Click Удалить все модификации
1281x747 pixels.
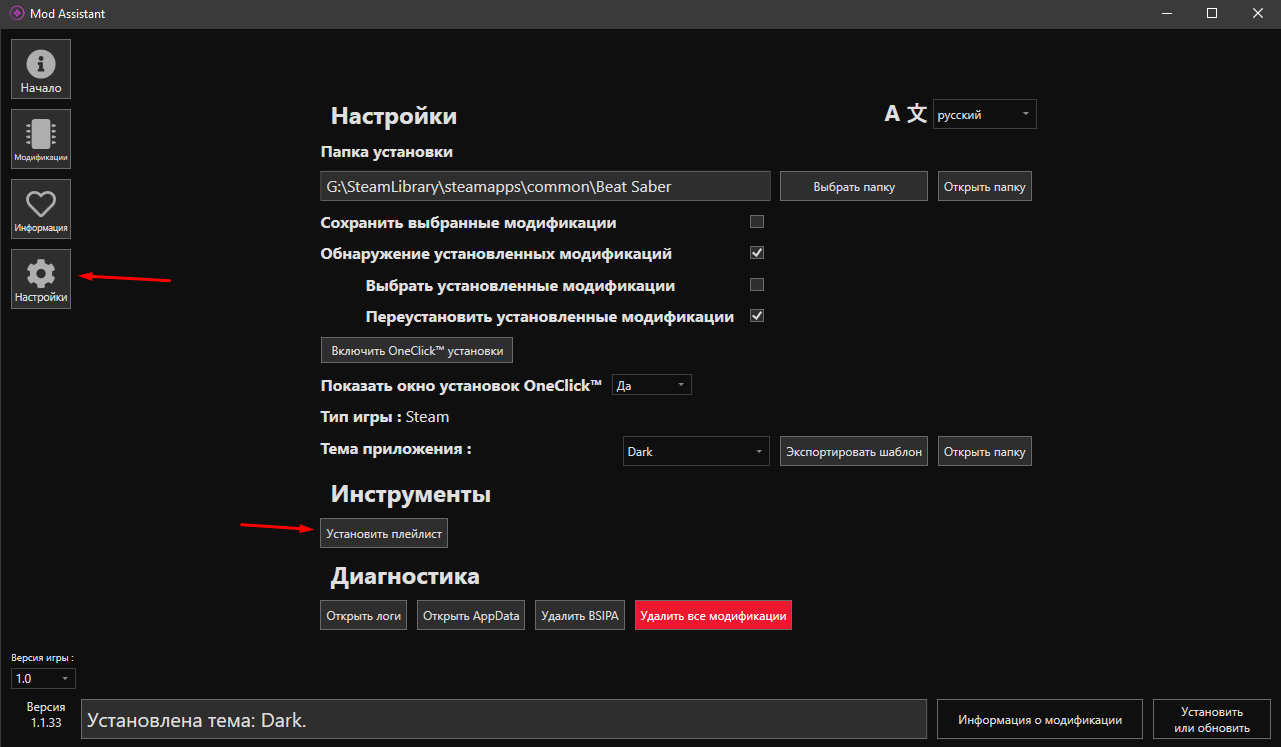click(712, 615)
